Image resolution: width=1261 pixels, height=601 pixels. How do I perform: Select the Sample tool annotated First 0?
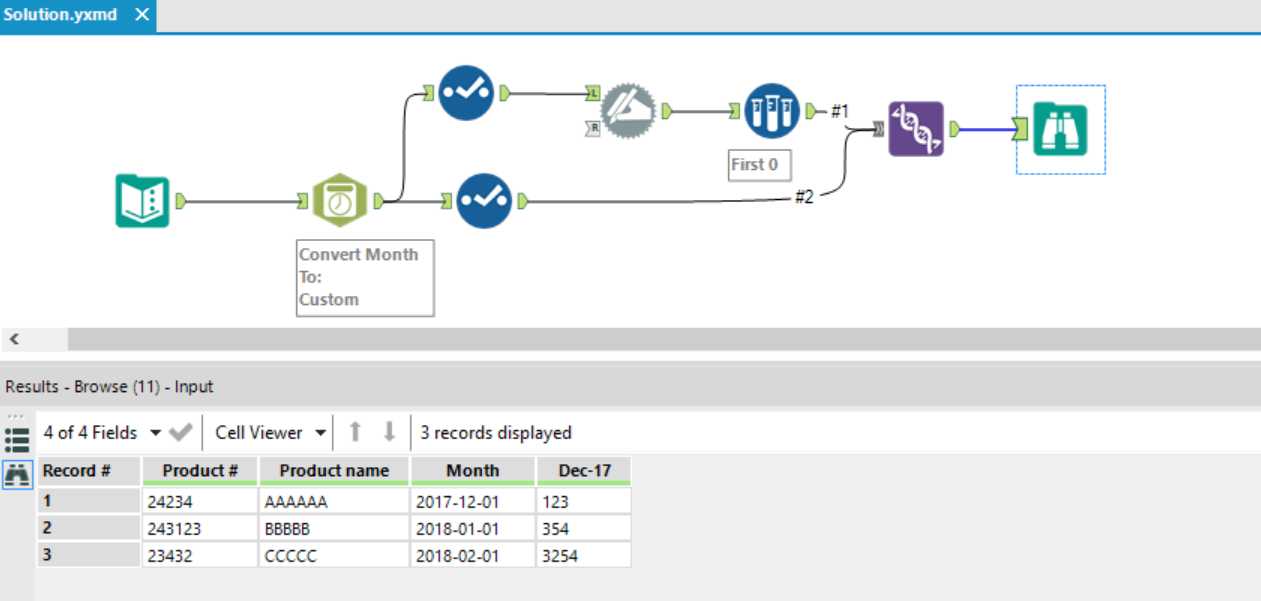click(772, 112)
